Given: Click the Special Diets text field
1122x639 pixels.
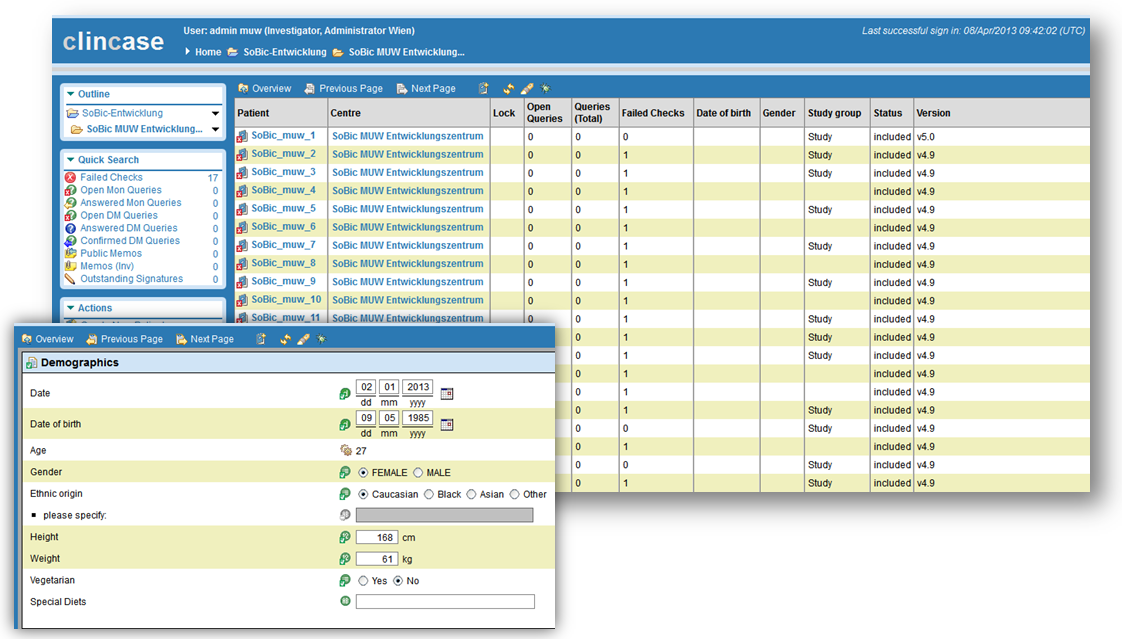Looking at the screenshot, I should [x=445, y=602].
